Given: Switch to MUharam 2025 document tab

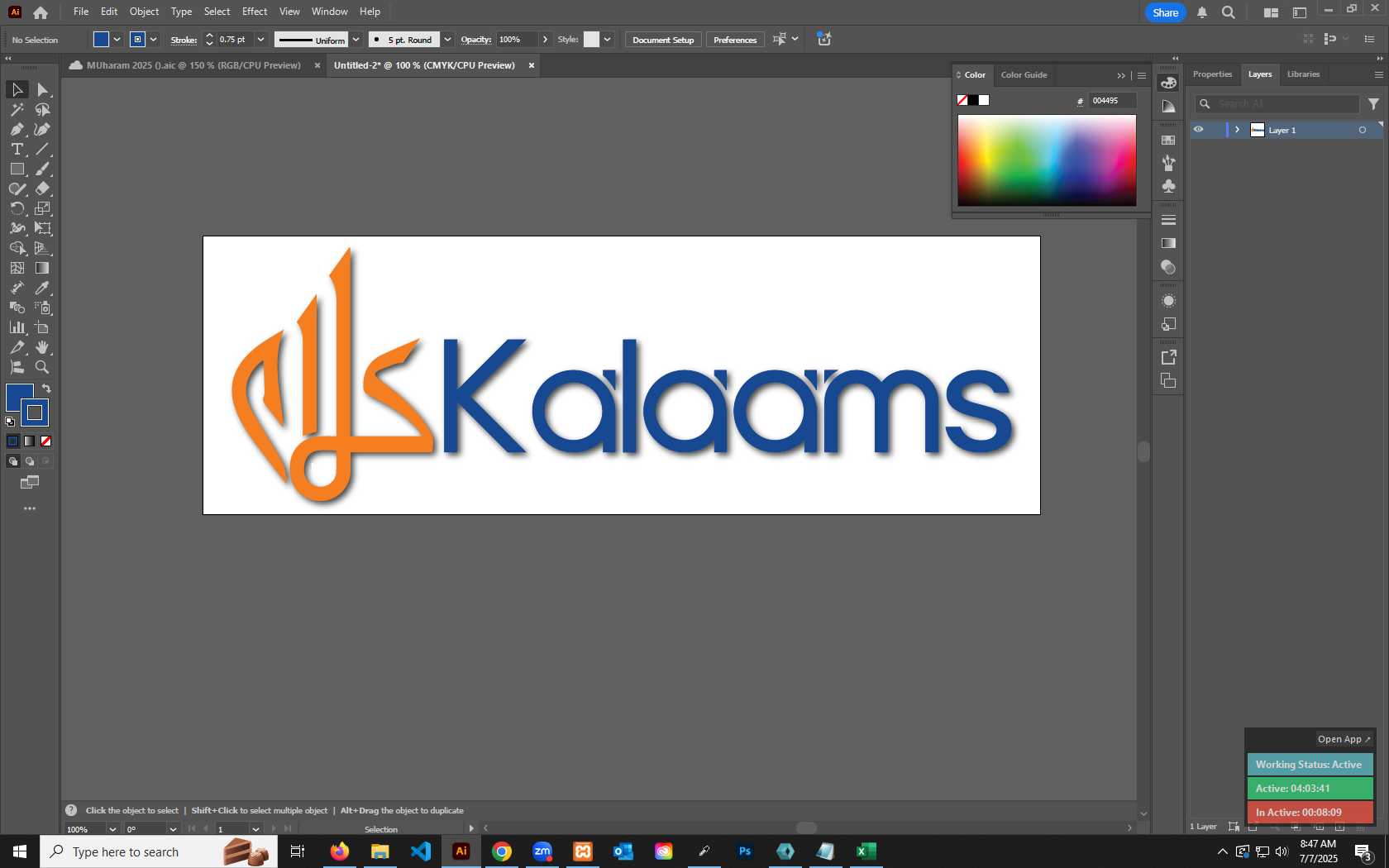Looking at the screenshot, I should tap(193, 65).
